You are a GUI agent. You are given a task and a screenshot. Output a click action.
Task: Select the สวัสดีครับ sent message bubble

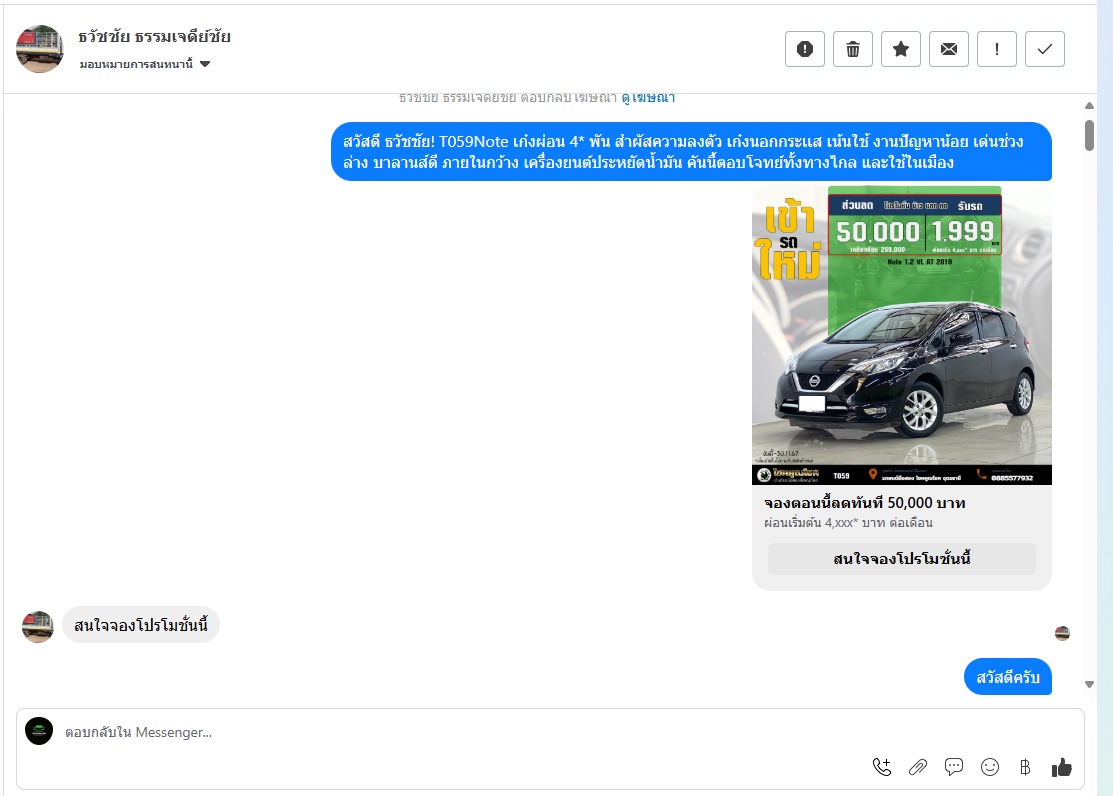click(x=1007, y=677)
